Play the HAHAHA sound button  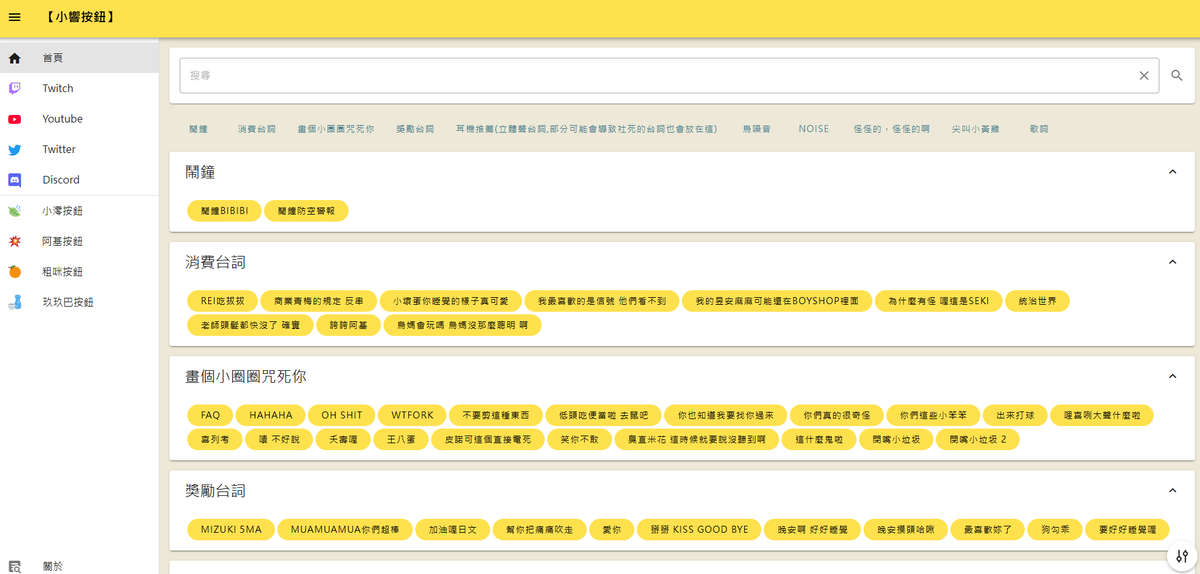(271, 415)
